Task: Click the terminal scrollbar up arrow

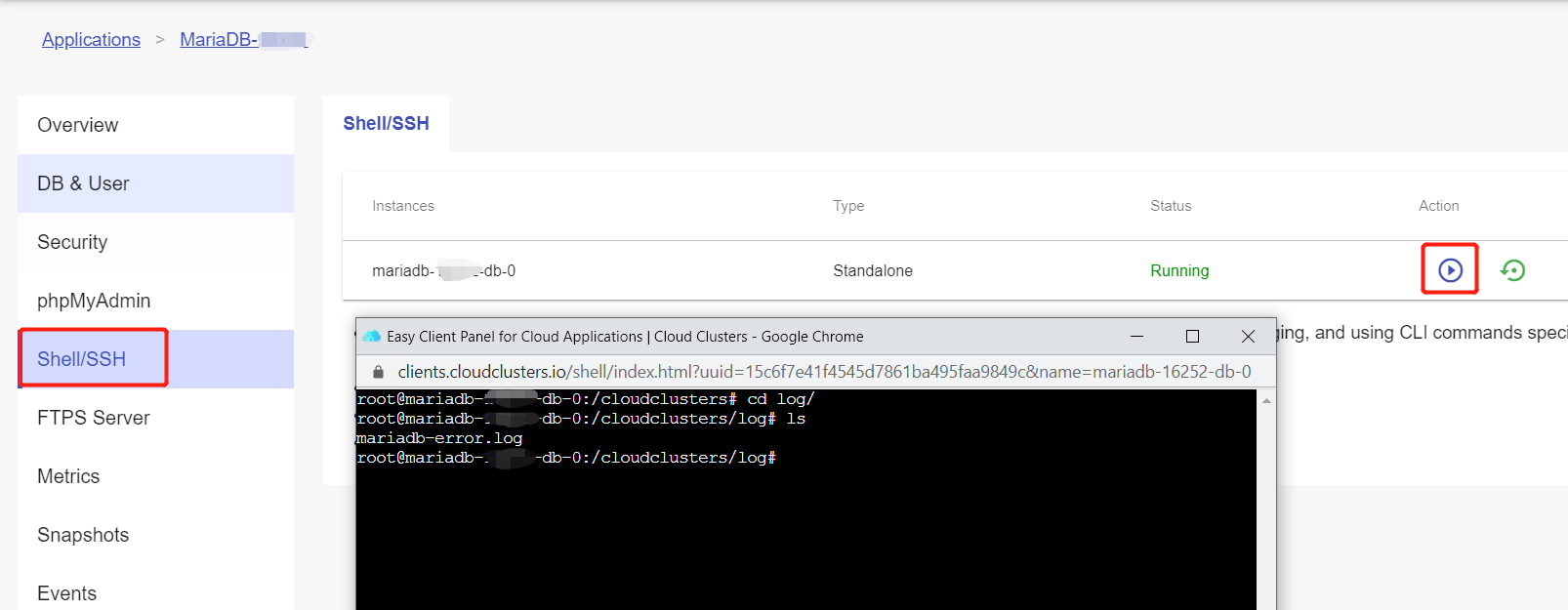Action: tap(1266, 401)
